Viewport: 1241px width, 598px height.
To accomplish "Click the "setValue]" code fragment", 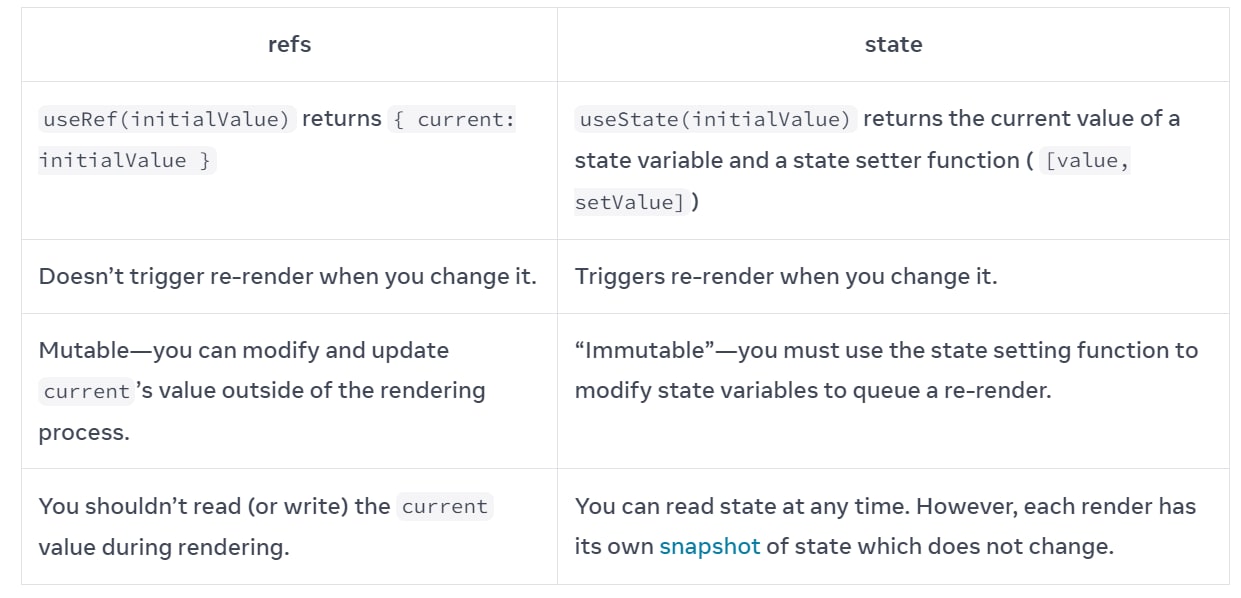I will tap(630, 202).
